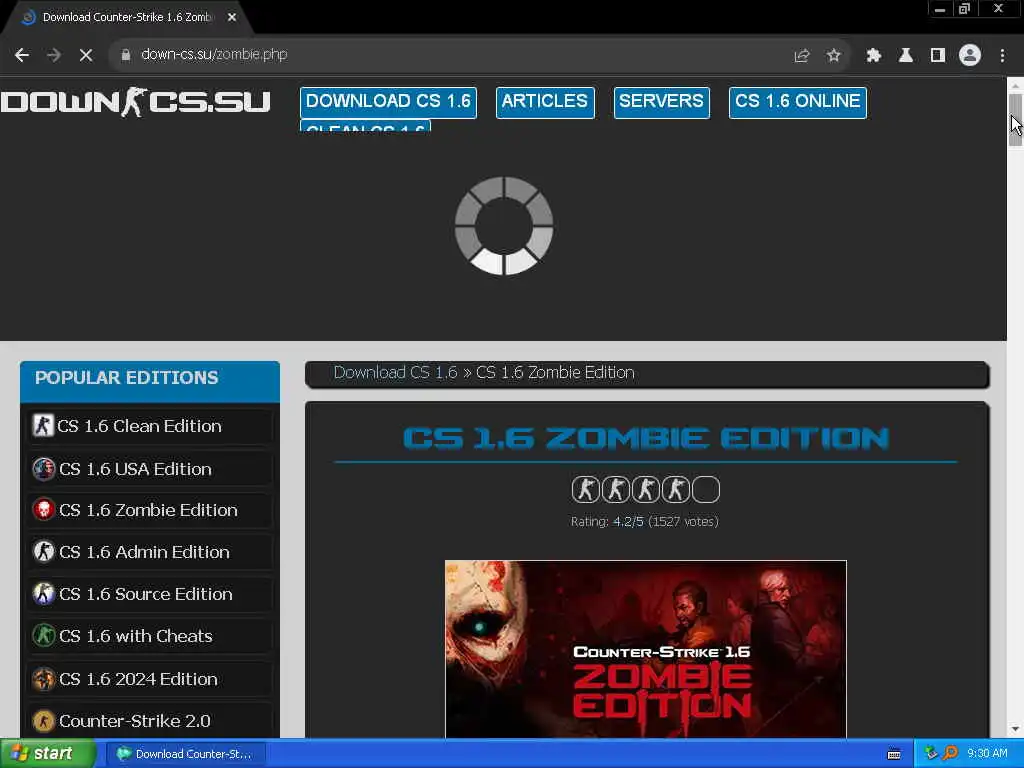Open the Extensions puzzle icon
Image resolution: width=1024 pixels, height=768 pixels.
tap(874, 56)
